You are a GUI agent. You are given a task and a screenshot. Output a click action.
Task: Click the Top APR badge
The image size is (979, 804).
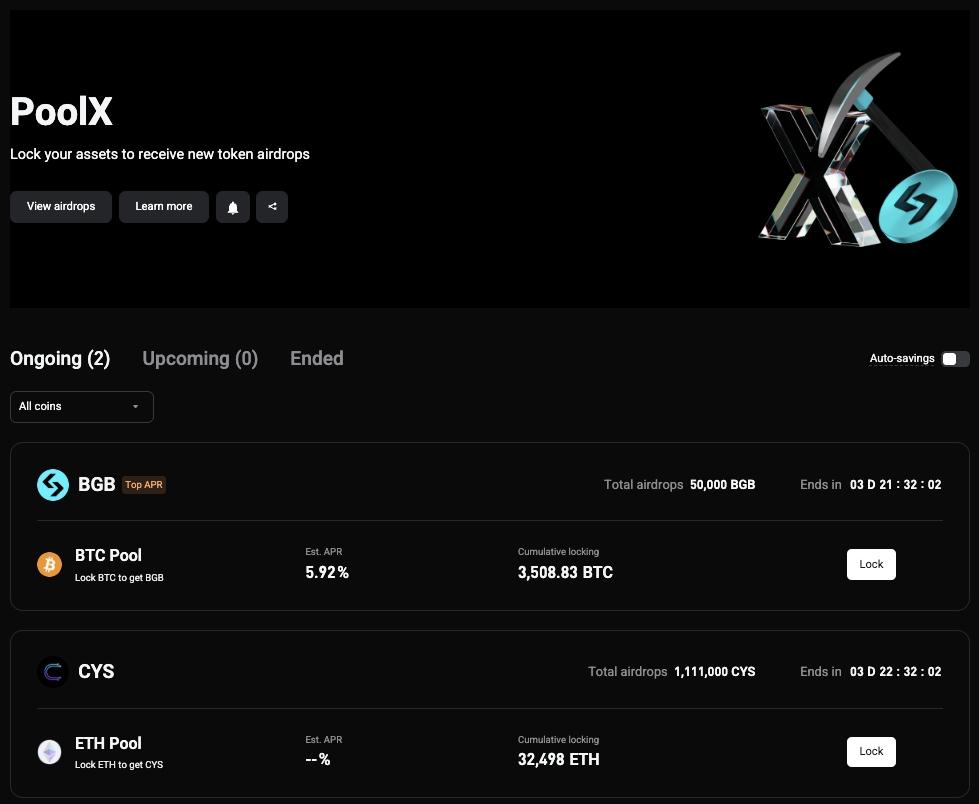[144, 485]
